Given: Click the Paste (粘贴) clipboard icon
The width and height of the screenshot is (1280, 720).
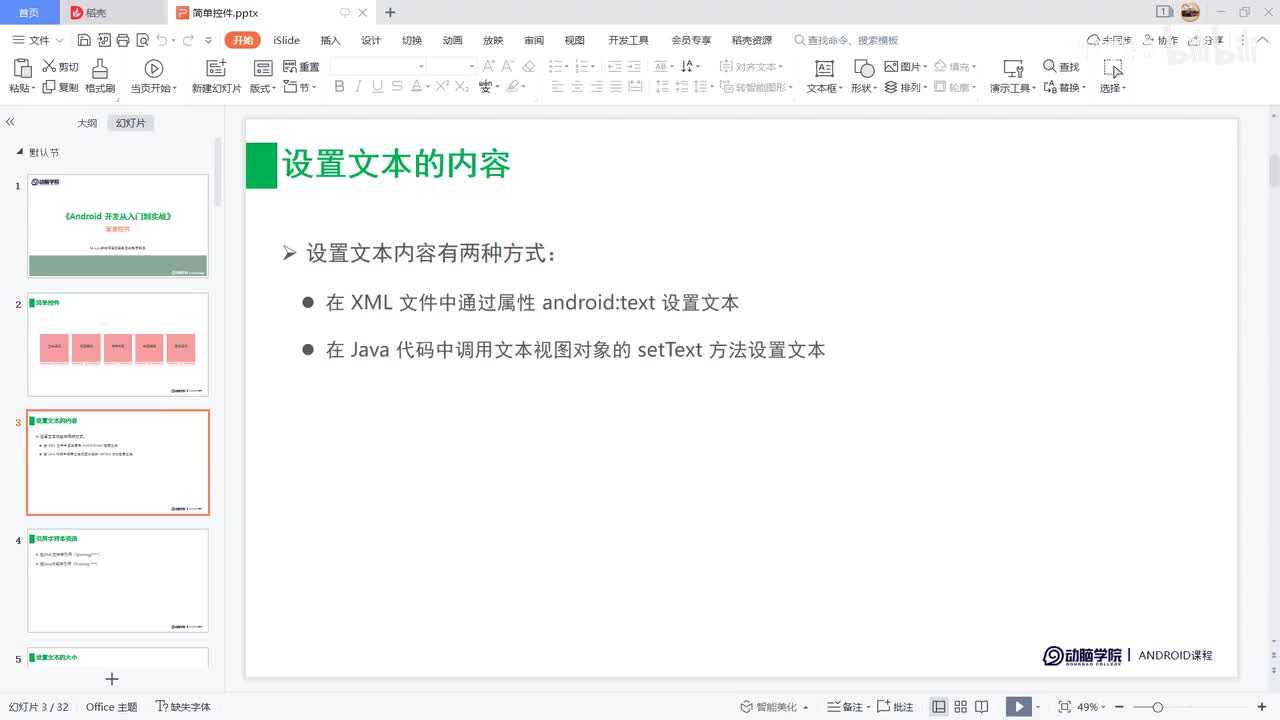Looking at the screenshot, I should (22, 68).
